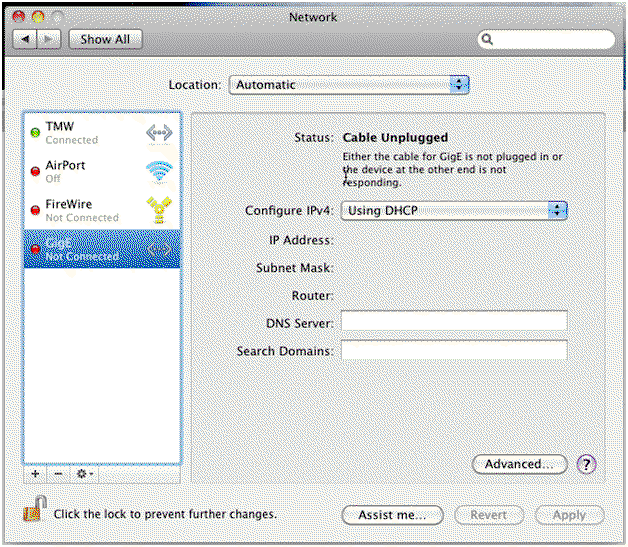The image size is (628, 547).
Task: Click the Assist me button
Action: tap(392, 515)
